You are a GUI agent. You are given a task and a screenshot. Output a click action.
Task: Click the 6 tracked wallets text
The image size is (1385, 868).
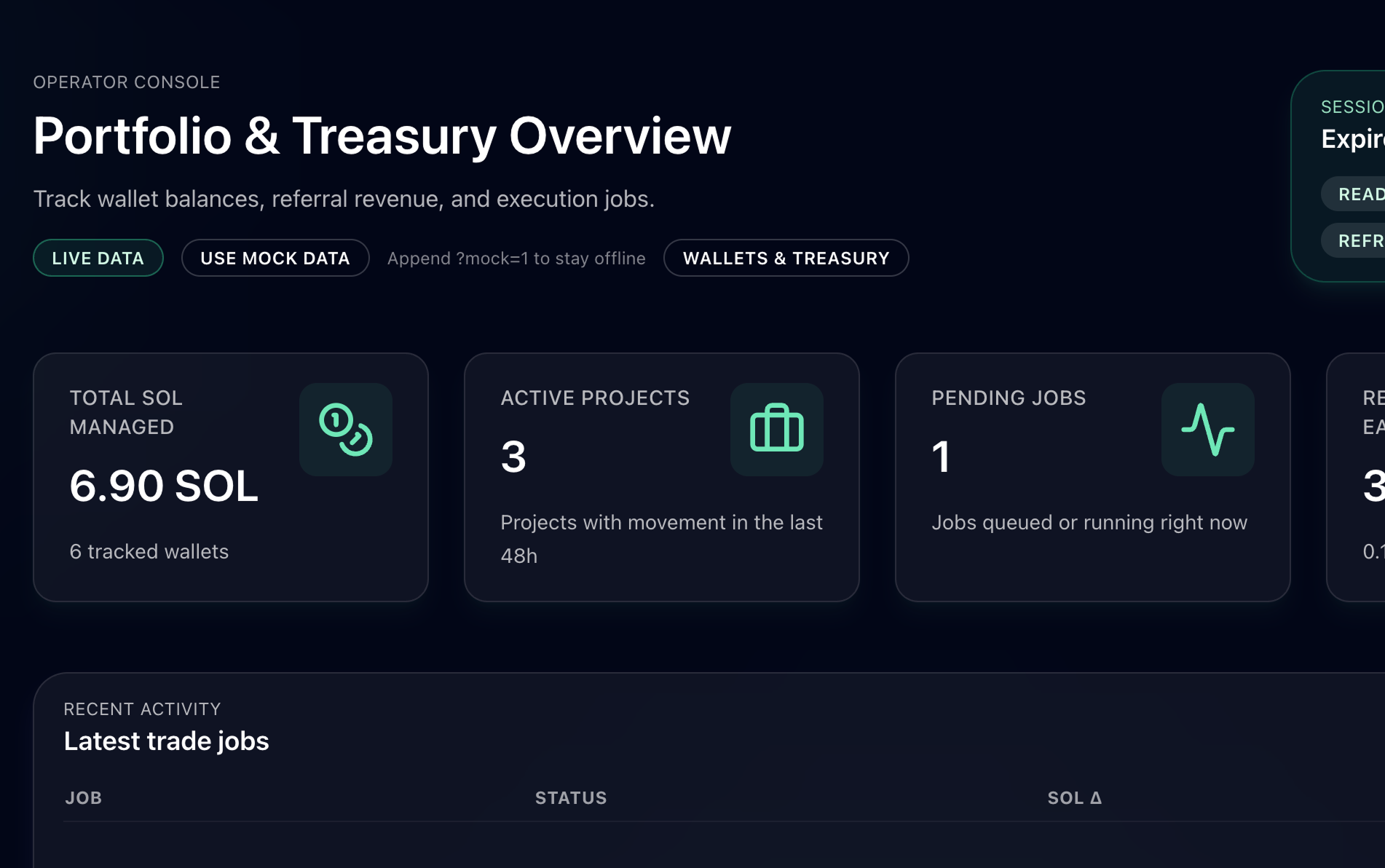pyautogui.click(x=149, y=551)
